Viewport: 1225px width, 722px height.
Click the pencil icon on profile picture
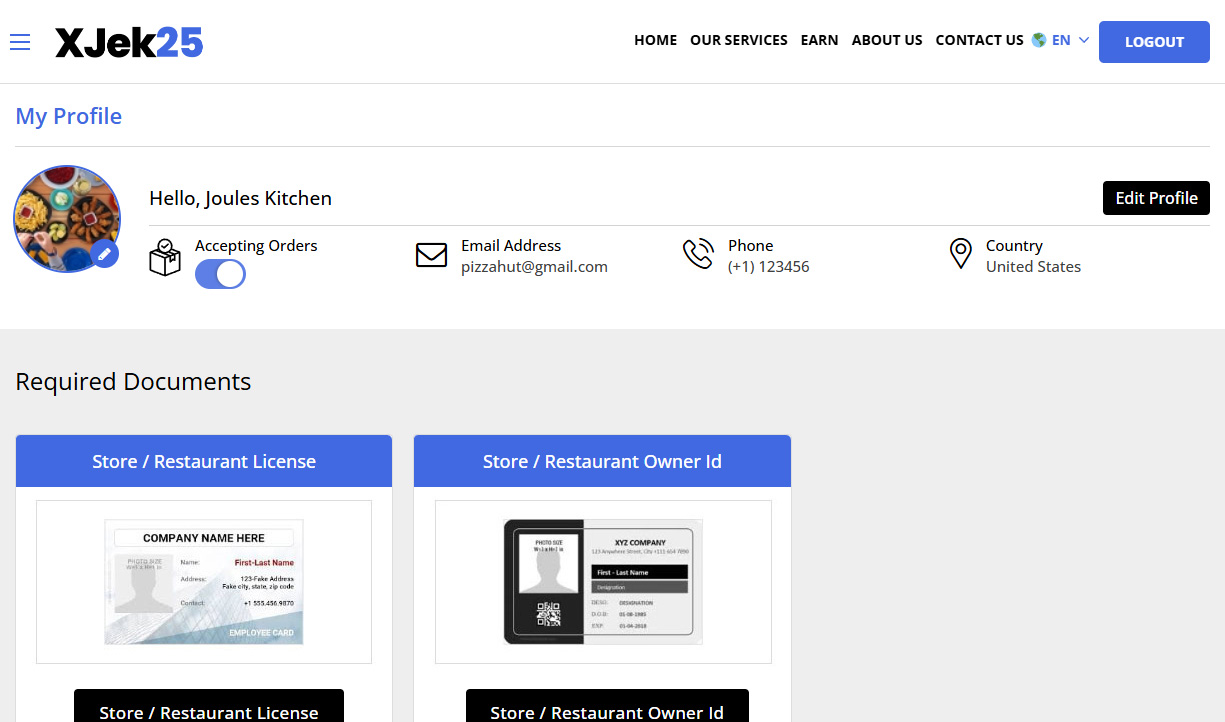point(105,254)
